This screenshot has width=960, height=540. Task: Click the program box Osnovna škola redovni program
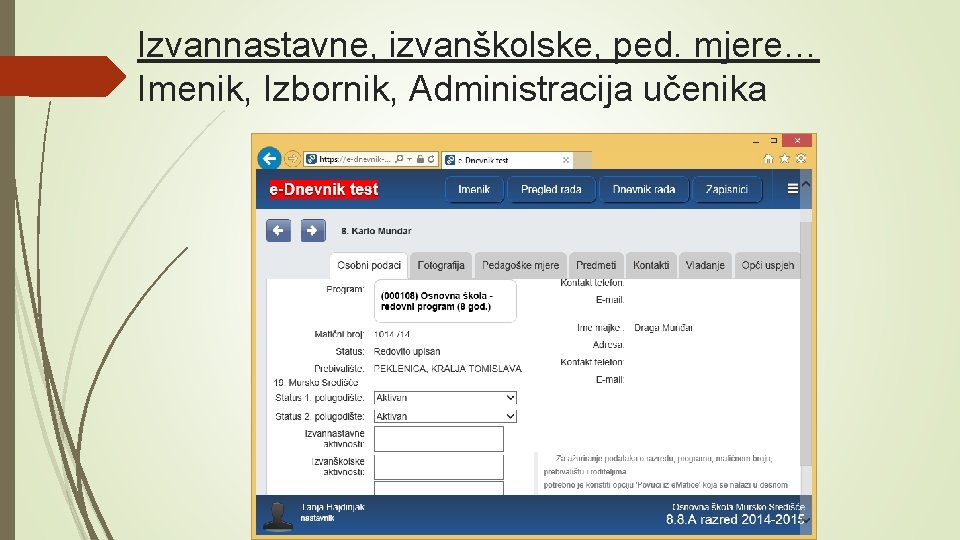click(x=445, y=301)
